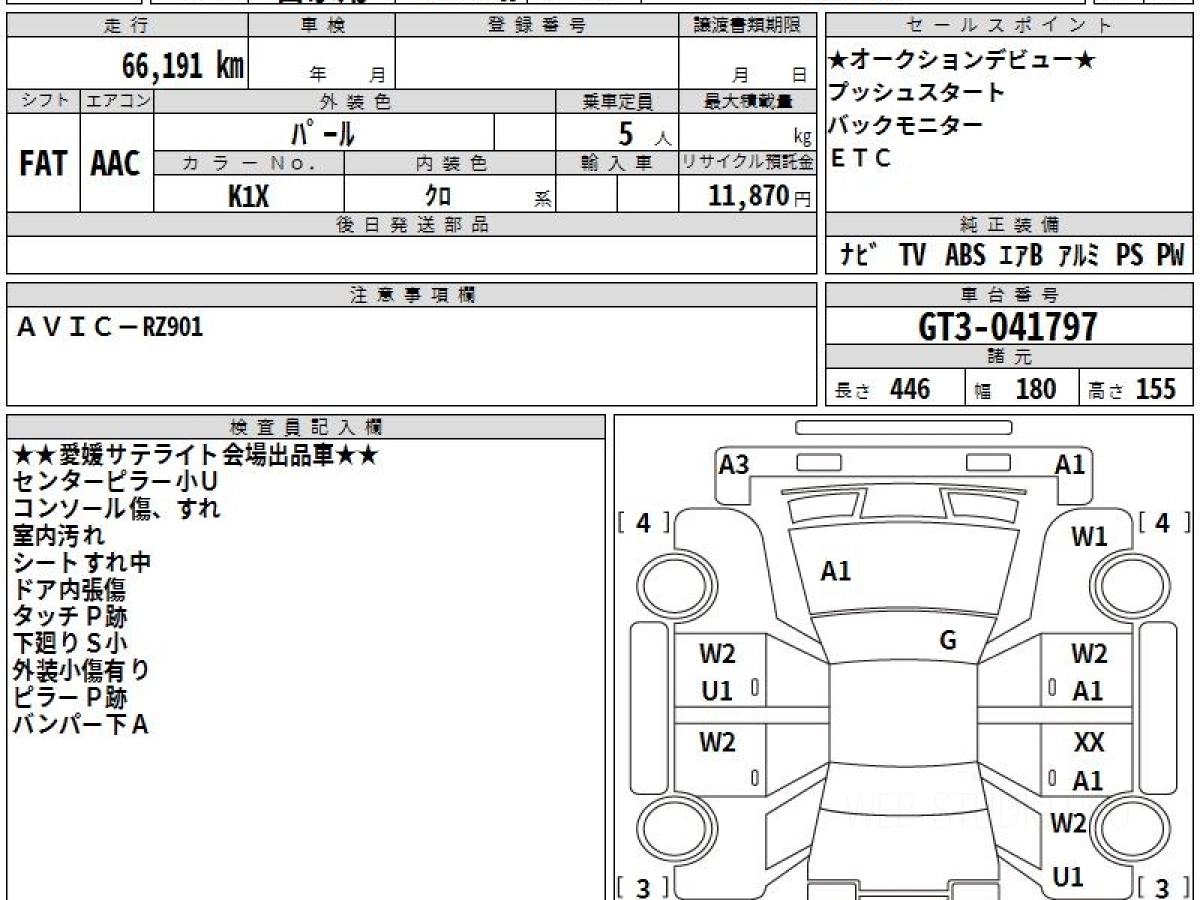
Task: Select the ピラーP跡 inspector note
Action: (70, 698)
